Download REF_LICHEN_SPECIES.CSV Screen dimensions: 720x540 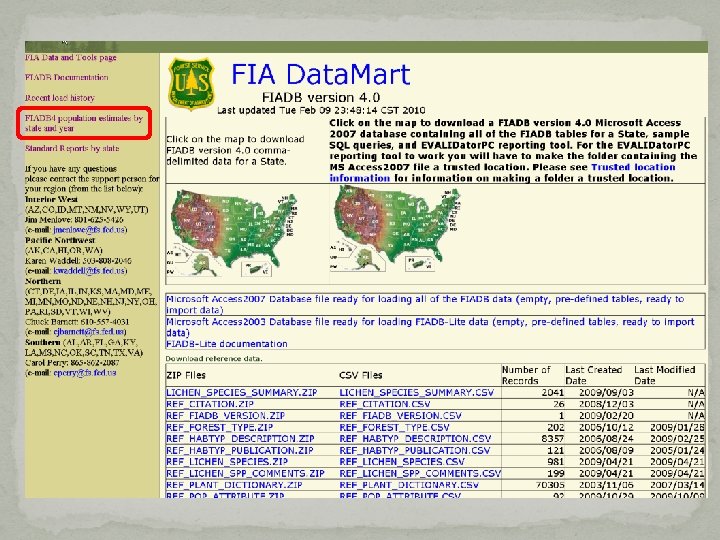pos(402,461)
